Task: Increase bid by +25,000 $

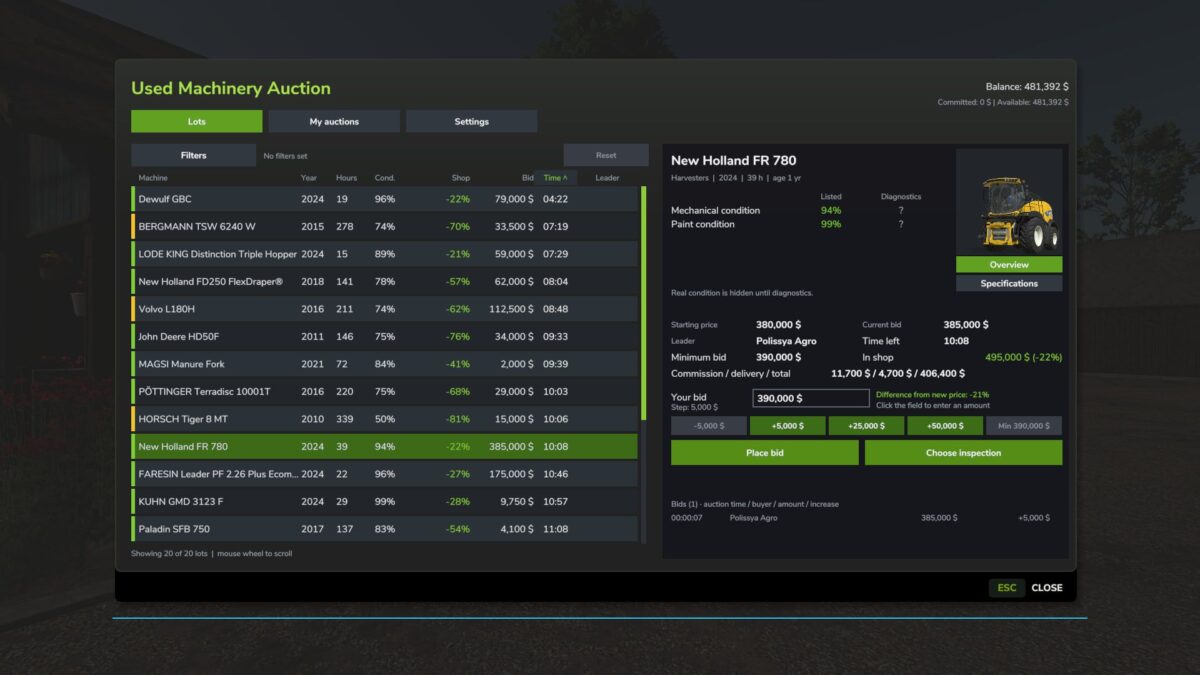Action: pos(866,426)
